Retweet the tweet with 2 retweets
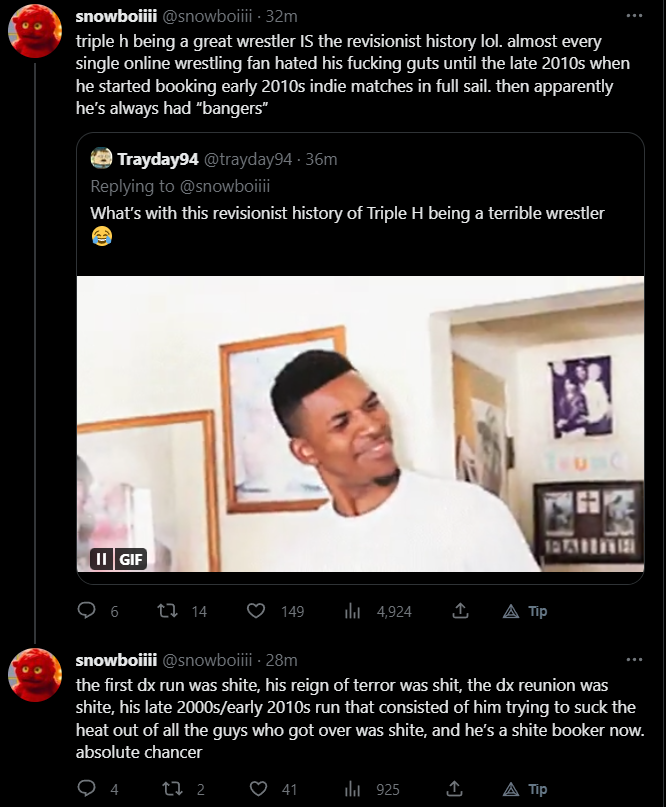 point(169,789)
